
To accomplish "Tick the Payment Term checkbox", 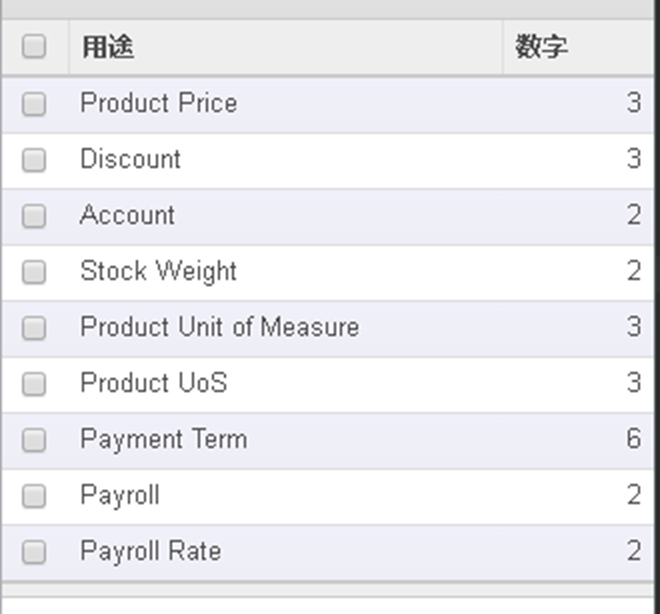I will point(34,440).
